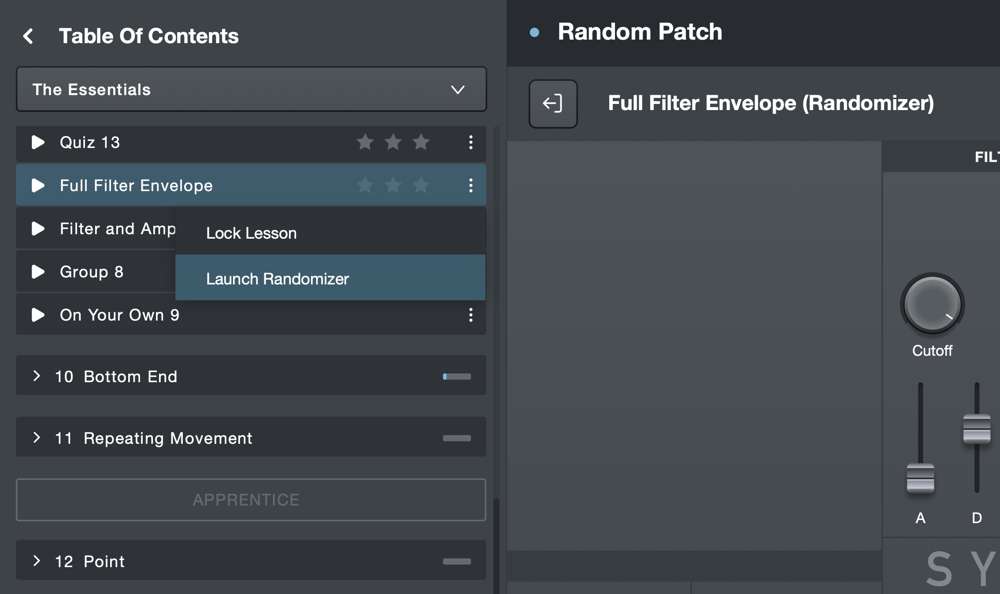
Task: Play the Full Filter Envelope lesson
Action: point(38,186)
